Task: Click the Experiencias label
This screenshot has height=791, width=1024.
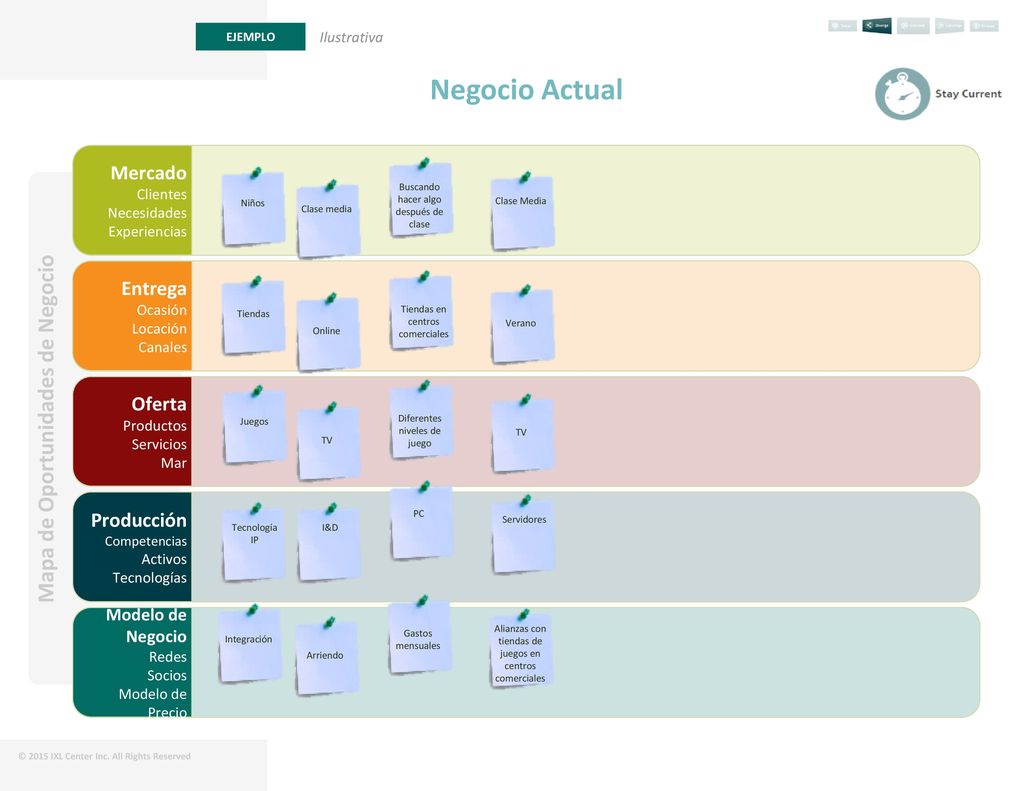Action: point(147,232)
